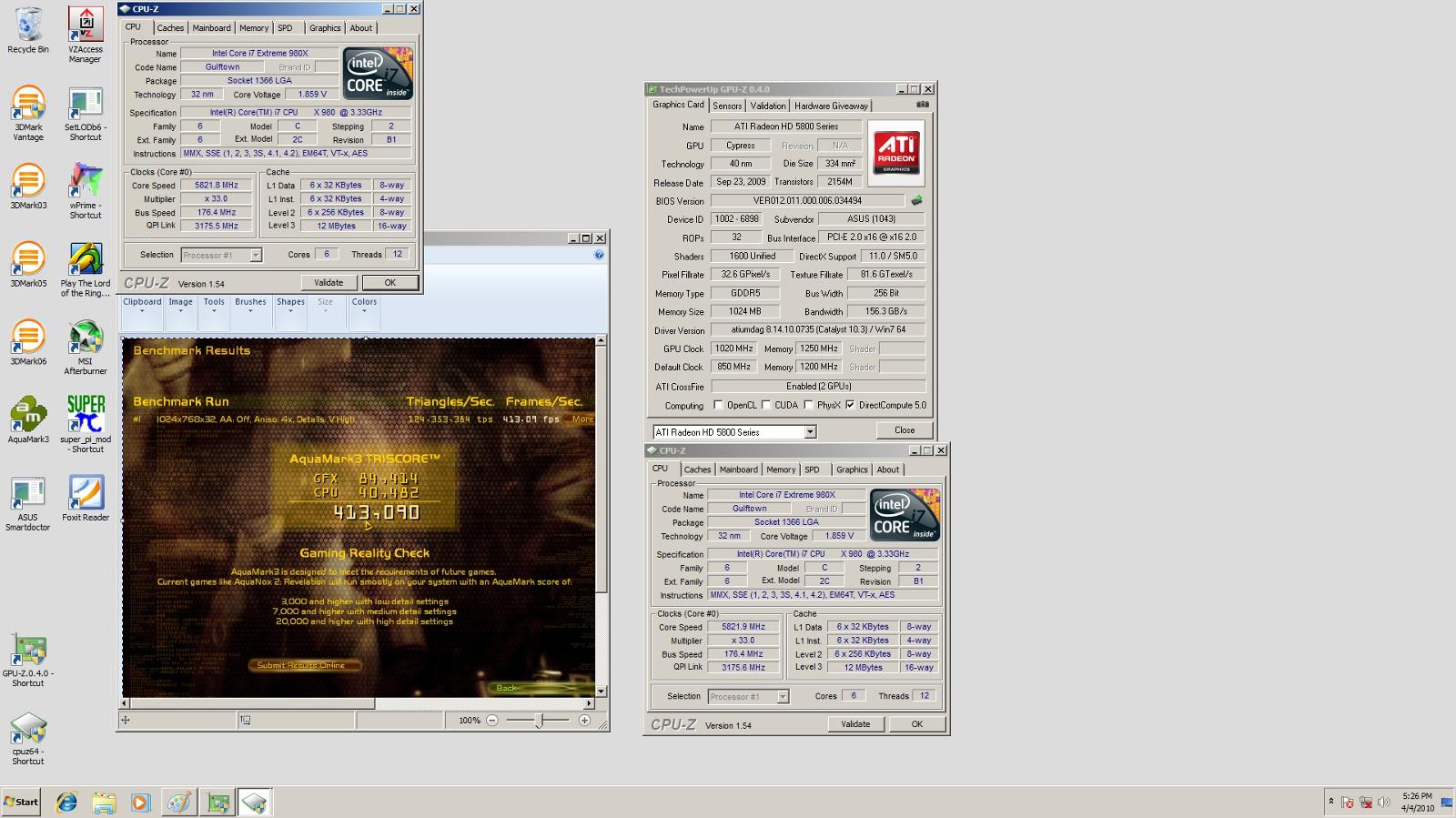Click the volume speaker tray icon

1384,803
